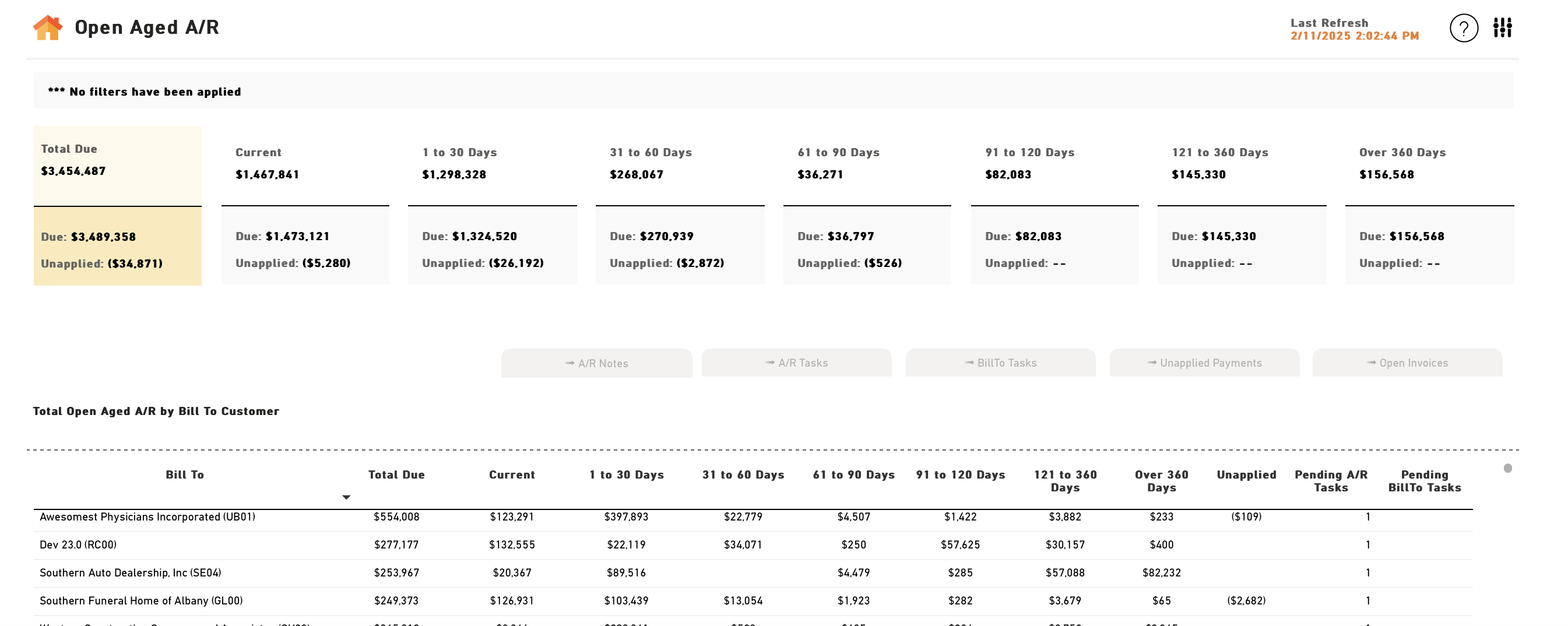Open the BillTo Tasks button
1568x626 pixels.
[1000, 363]
